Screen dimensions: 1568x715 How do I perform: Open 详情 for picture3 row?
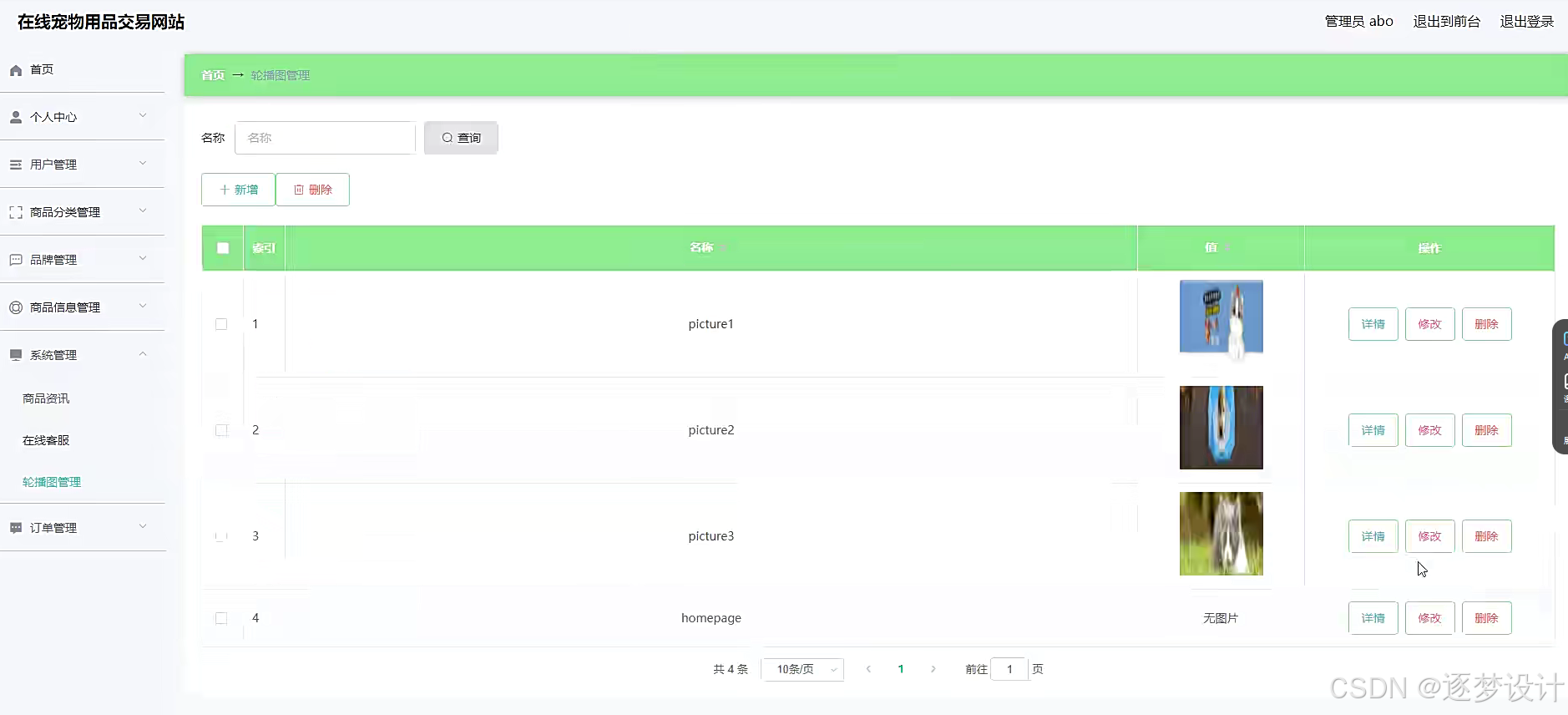1373,536
